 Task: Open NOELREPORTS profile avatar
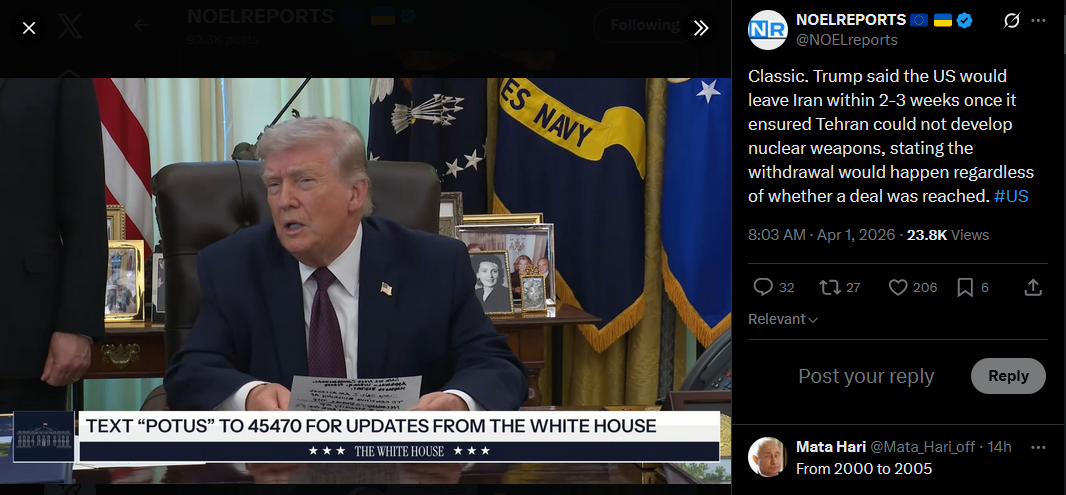(x=768, y=30)
